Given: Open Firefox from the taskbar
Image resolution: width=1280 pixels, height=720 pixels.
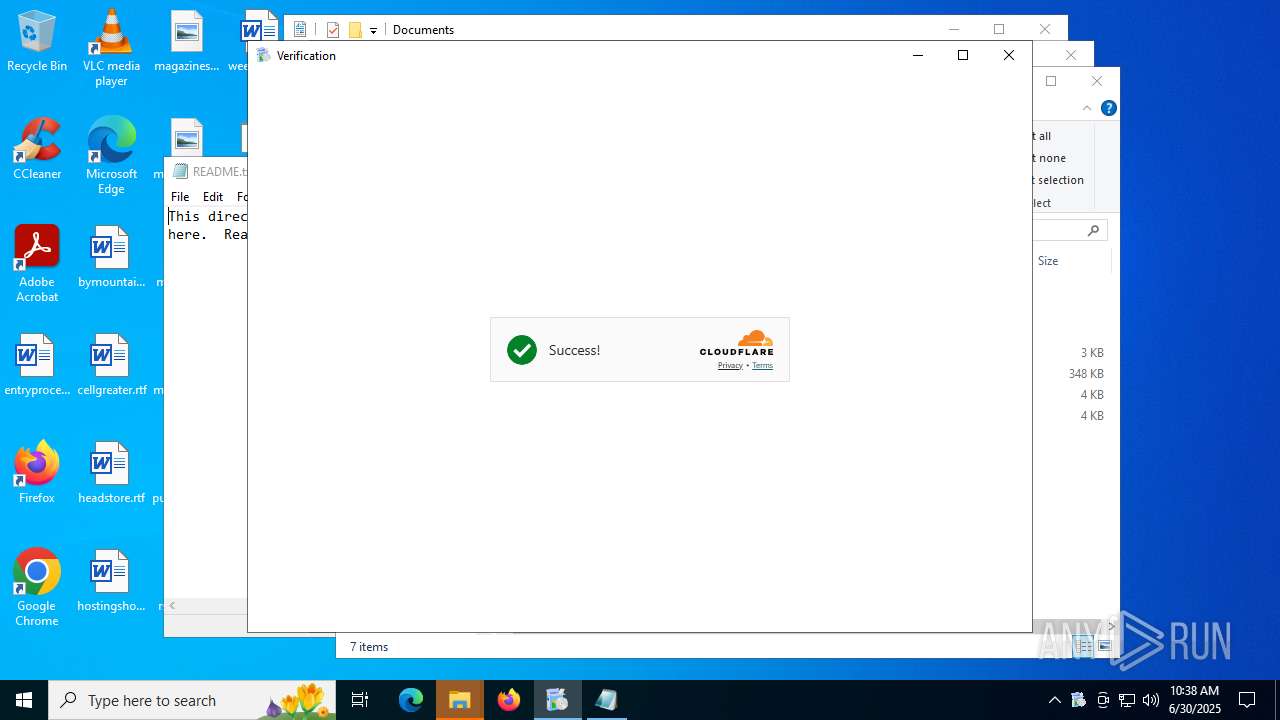Looking at the screenshot, I should pos(508,700).
